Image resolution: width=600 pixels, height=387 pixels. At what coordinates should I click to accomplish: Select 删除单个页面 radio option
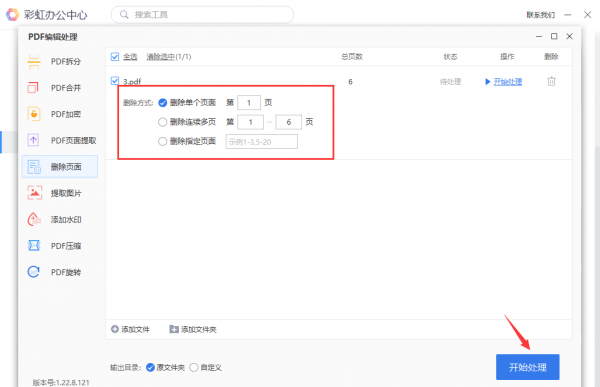tap(163, 103)
